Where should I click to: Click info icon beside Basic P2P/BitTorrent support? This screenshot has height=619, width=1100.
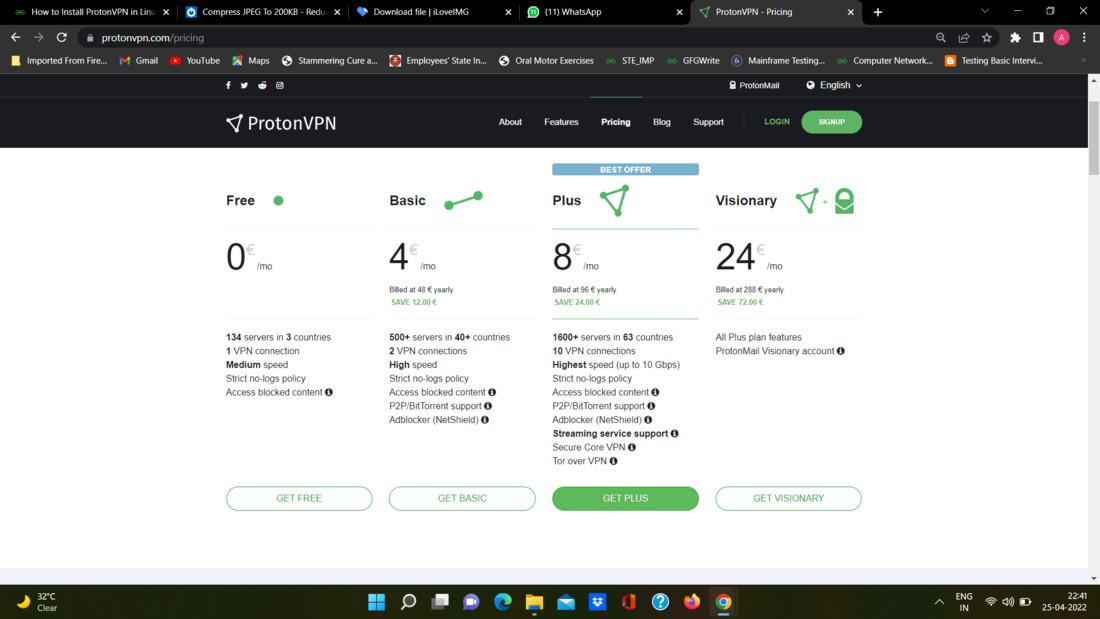[488, 406]
